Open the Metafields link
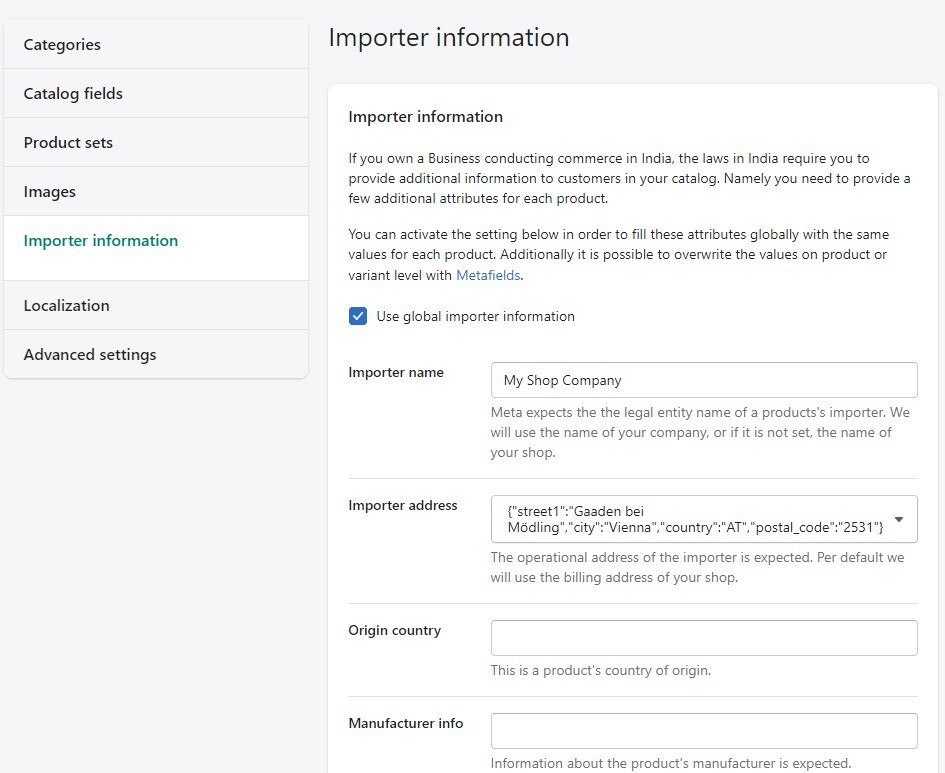This screenshot has width=945, height=773. coord(488,275)
